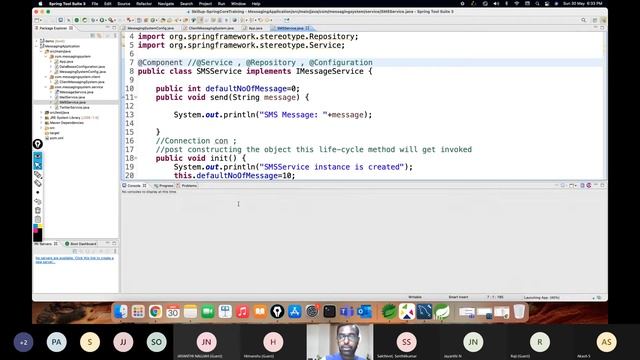Open Microsoft Teams from the dock
The height and width of the screenshot is (360, 640).
347,312
